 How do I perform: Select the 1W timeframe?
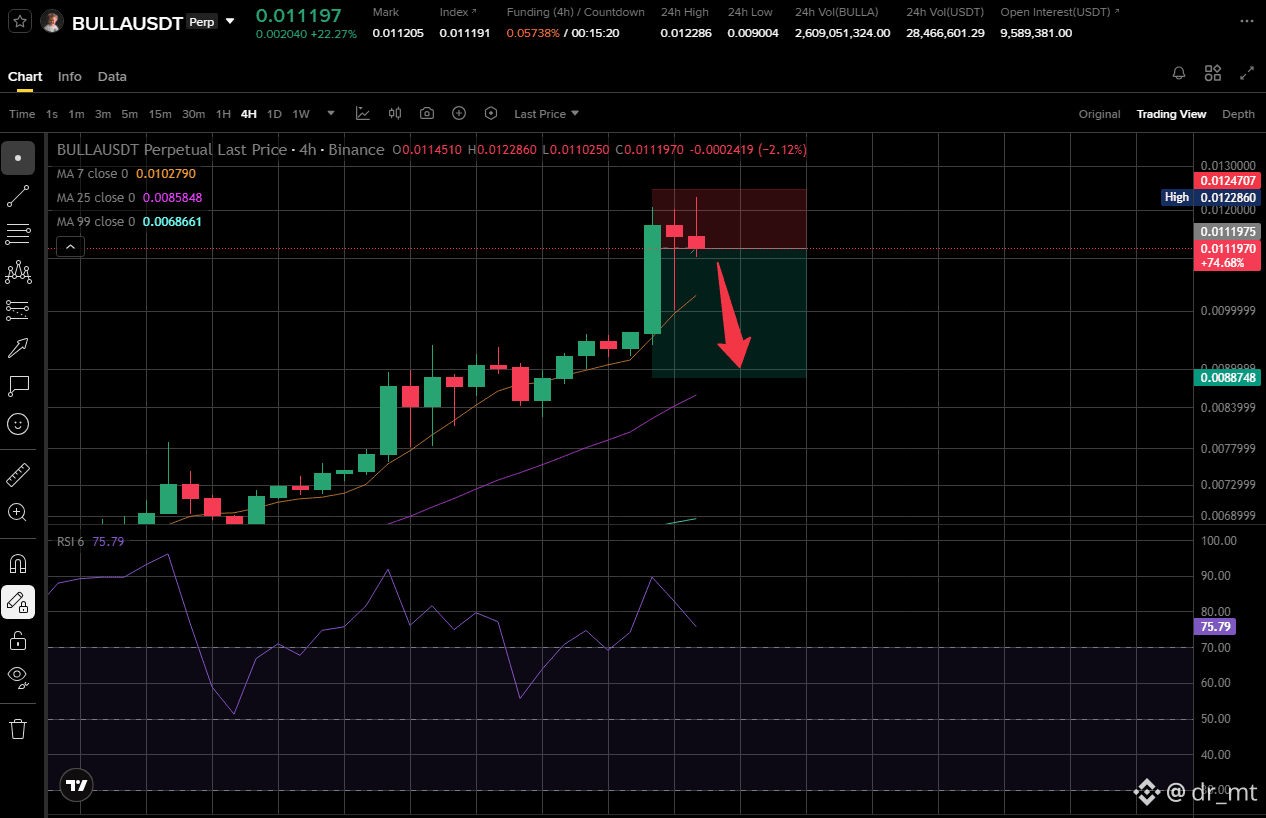[301, 114]
